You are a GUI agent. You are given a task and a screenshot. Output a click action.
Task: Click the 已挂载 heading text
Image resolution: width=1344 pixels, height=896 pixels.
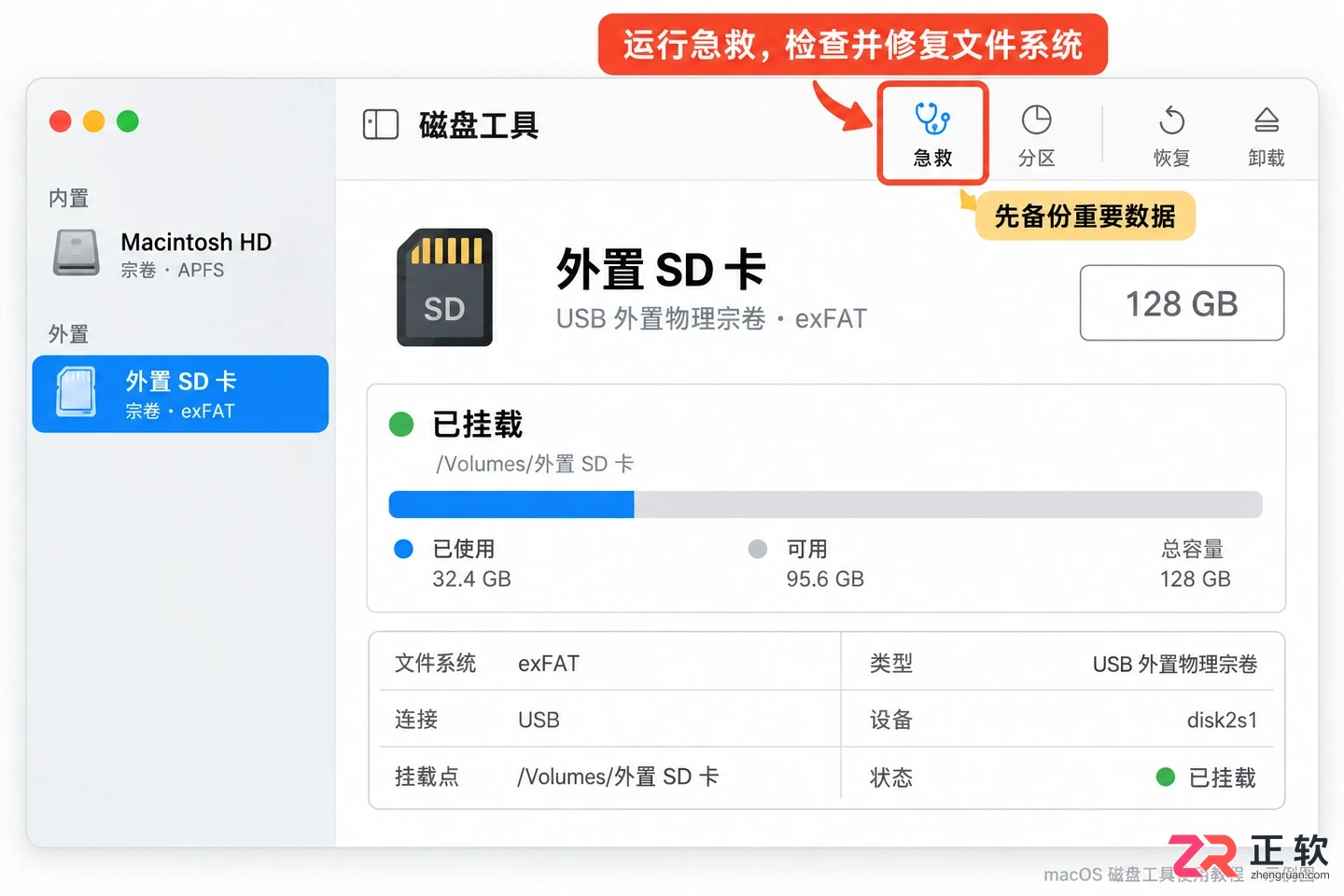pos(478,425)
